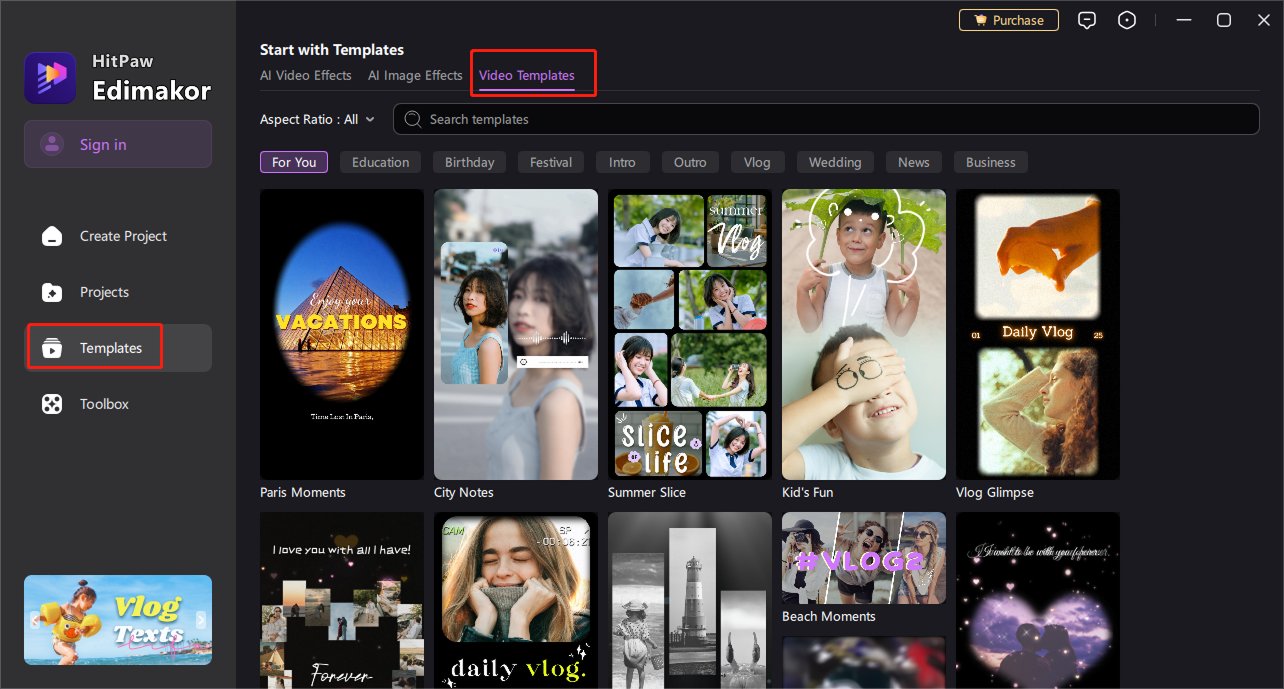Show next banner with right arrow
The image size is (1284, 689).
tap(201, 620)
